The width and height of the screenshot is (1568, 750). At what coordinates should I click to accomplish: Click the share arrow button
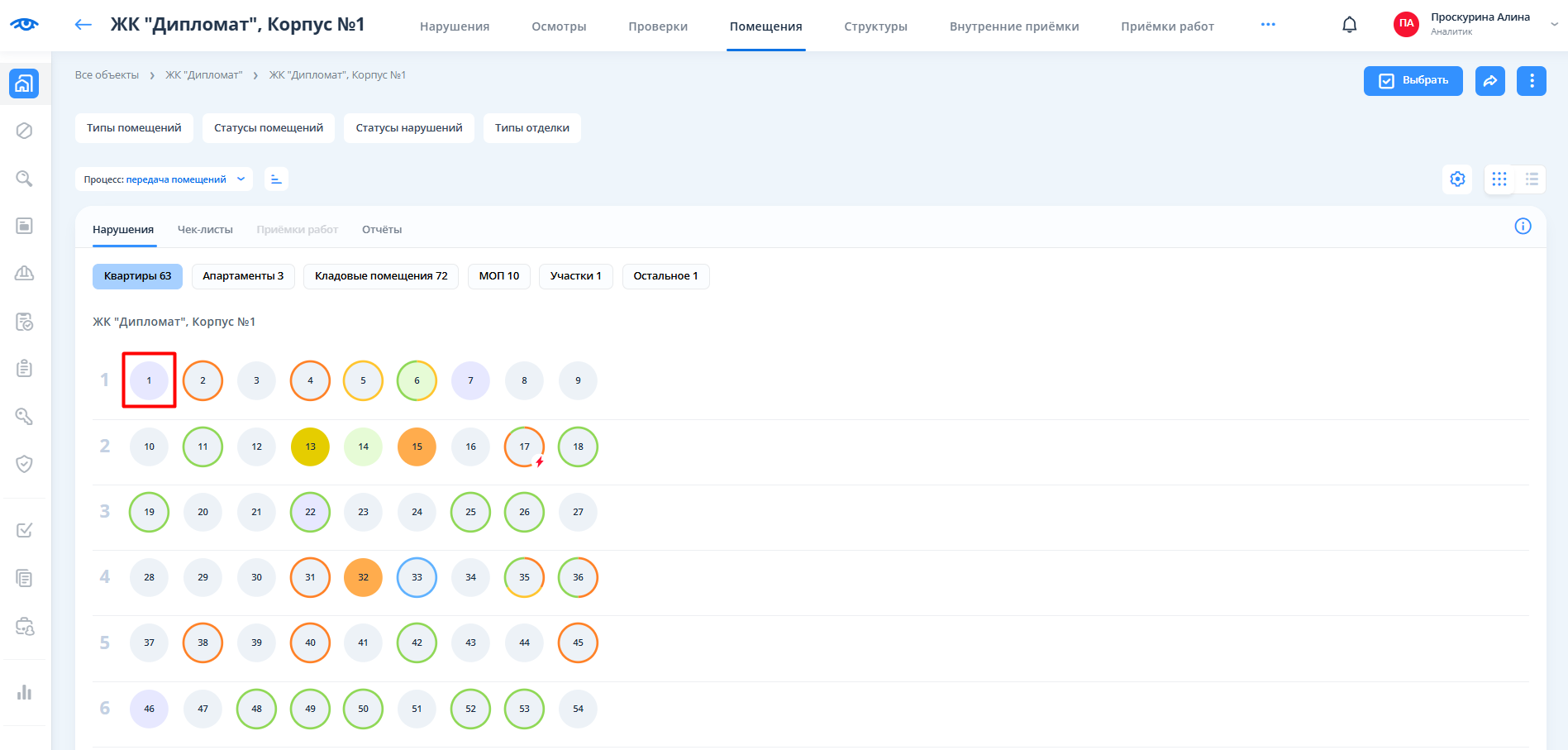1489,81
